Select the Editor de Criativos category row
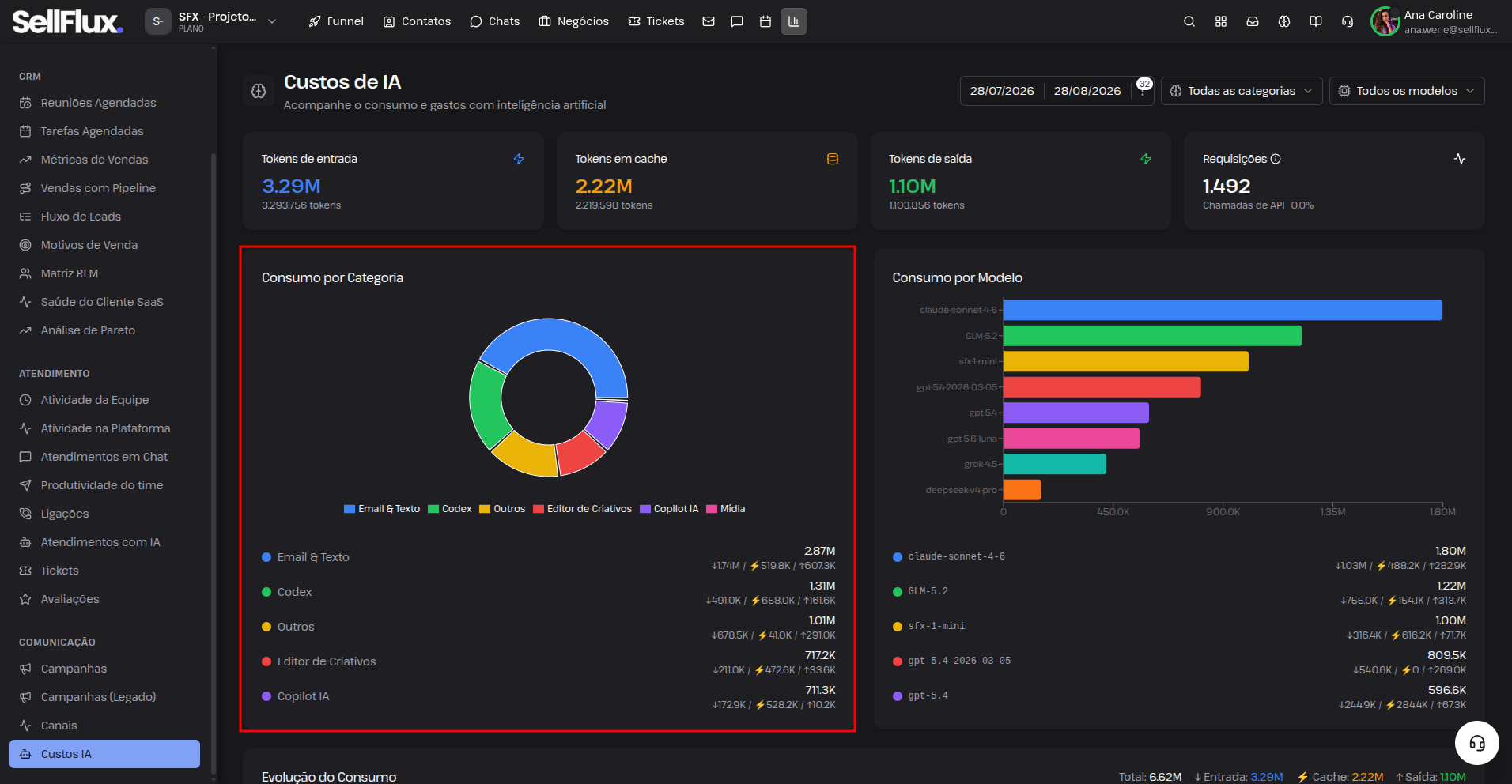 549,661
